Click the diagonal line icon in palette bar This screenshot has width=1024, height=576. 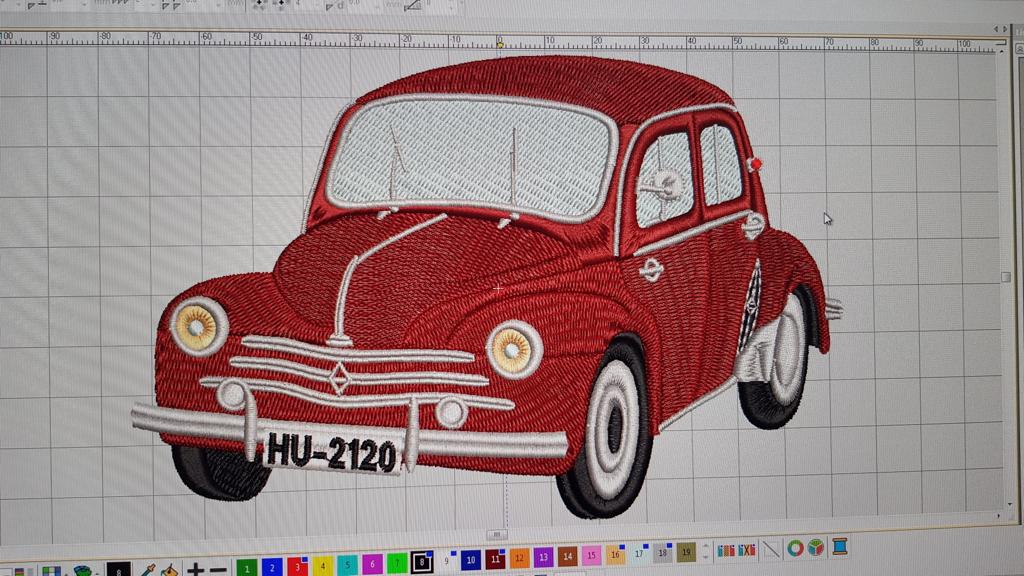point(771,549)
